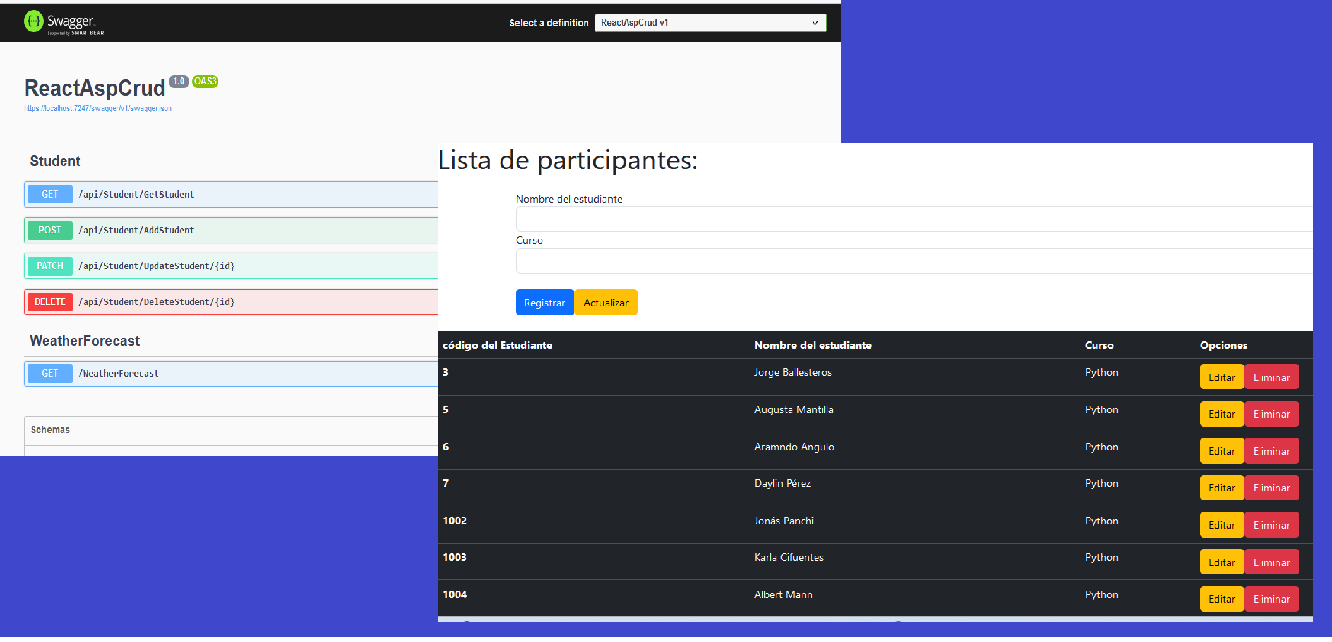Click the 'Lista de participantes:' heading
This screenshot has width=1332, height=642.
pos(568,160)
